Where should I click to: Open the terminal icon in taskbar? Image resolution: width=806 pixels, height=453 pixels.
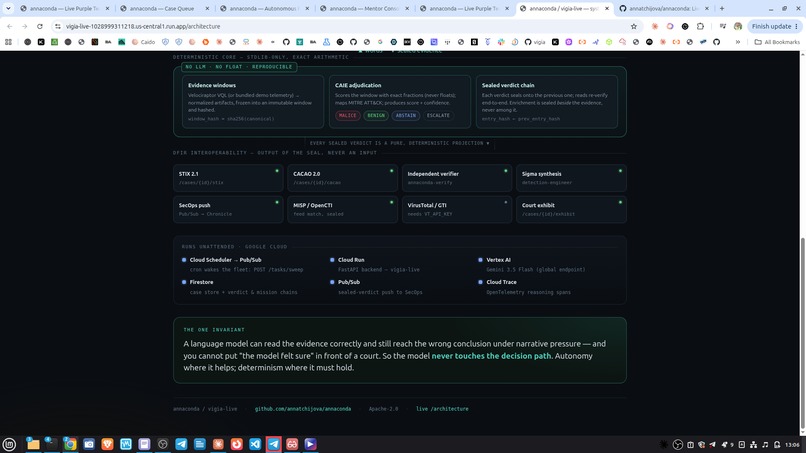coord(51,444)
